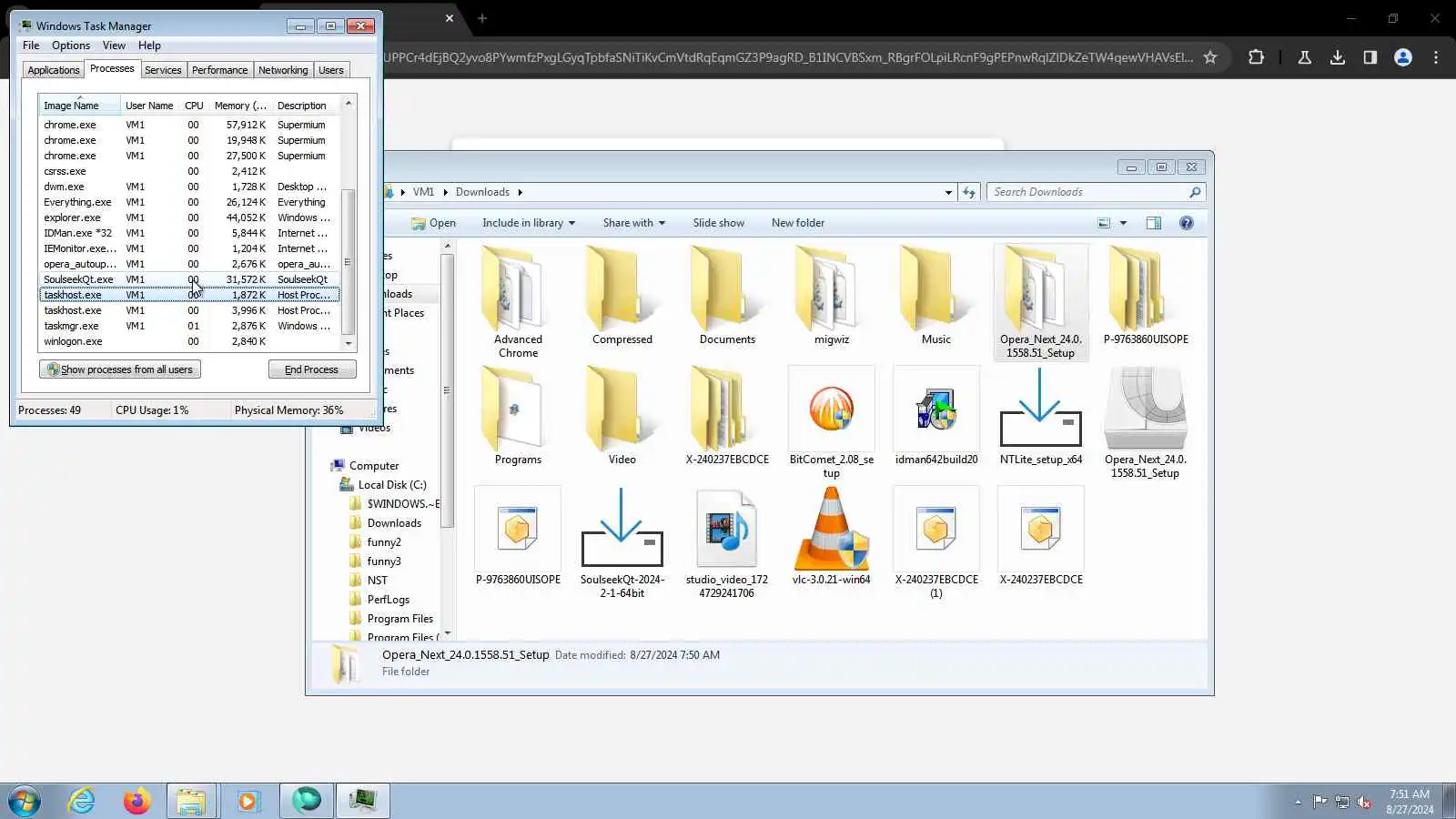Expand breadcrumb arrow after Downloads
The height and width of the screenshot is (819, 1456).
coord(520,192)
